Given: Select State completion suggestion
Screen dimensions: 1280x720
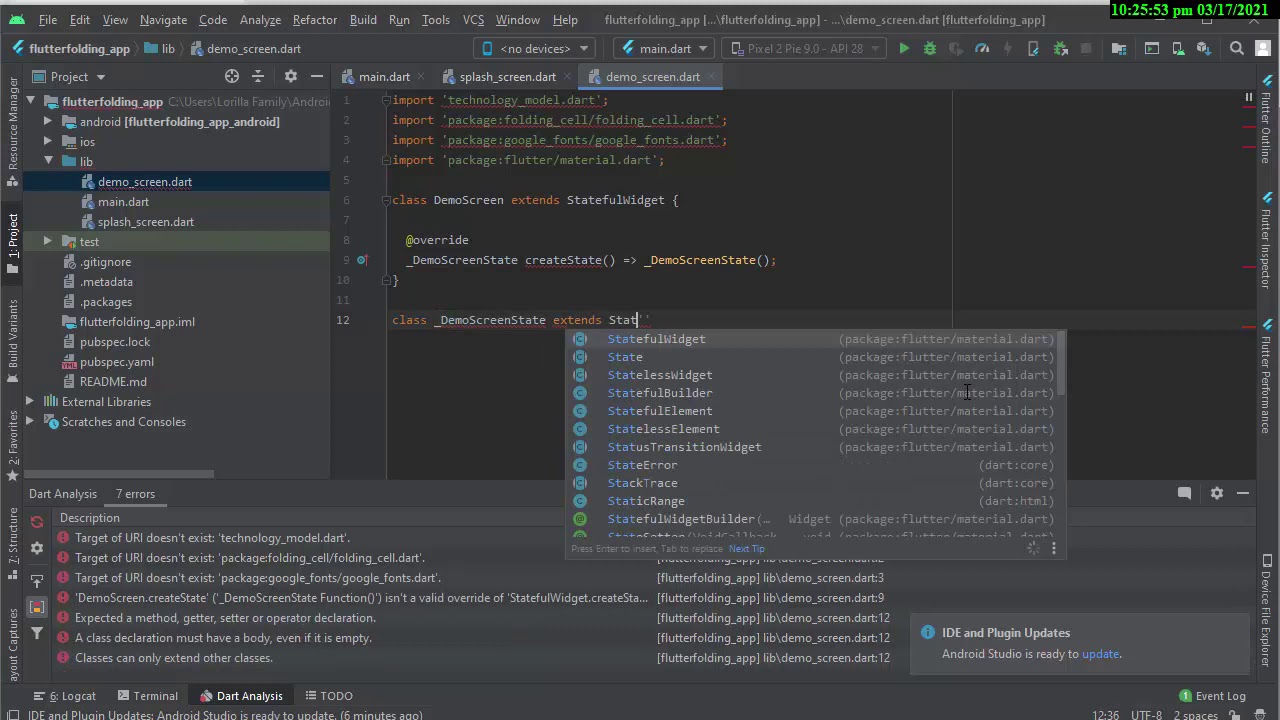Looking at the screenshot, I should tap(814, 357).
